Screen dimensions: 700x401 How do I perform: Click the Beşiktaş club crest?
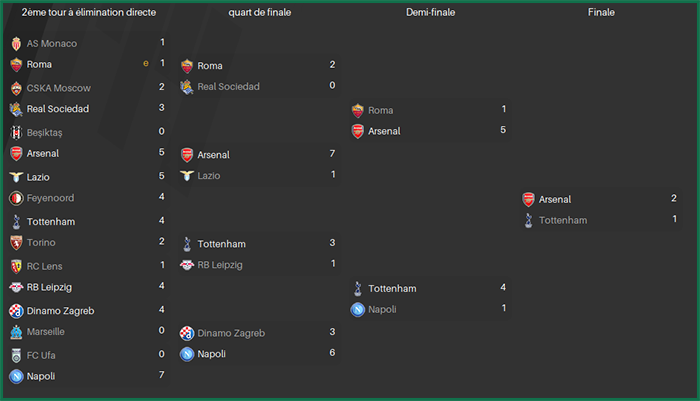pos(16,132)
